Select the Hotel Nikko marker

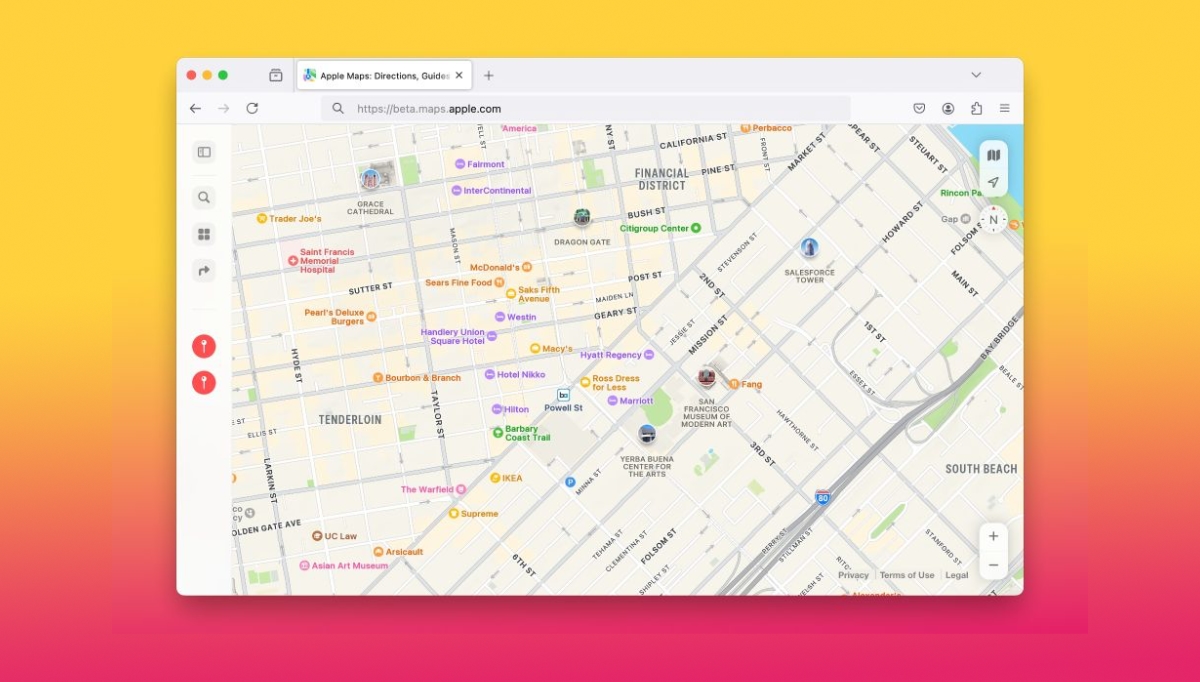point(490,374)
